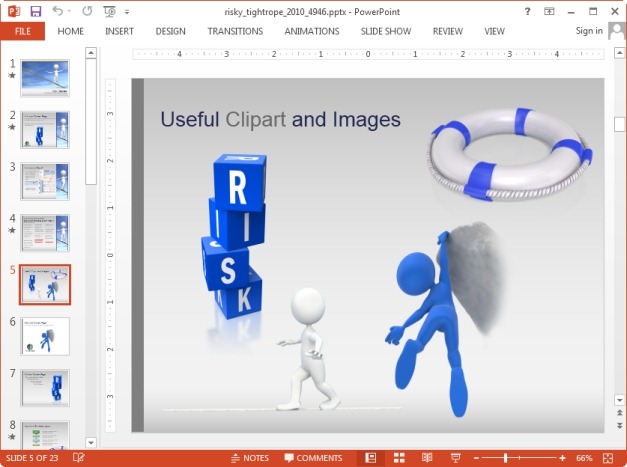Click slide area vertical scrollbar thumb

(x=619, y=124)
